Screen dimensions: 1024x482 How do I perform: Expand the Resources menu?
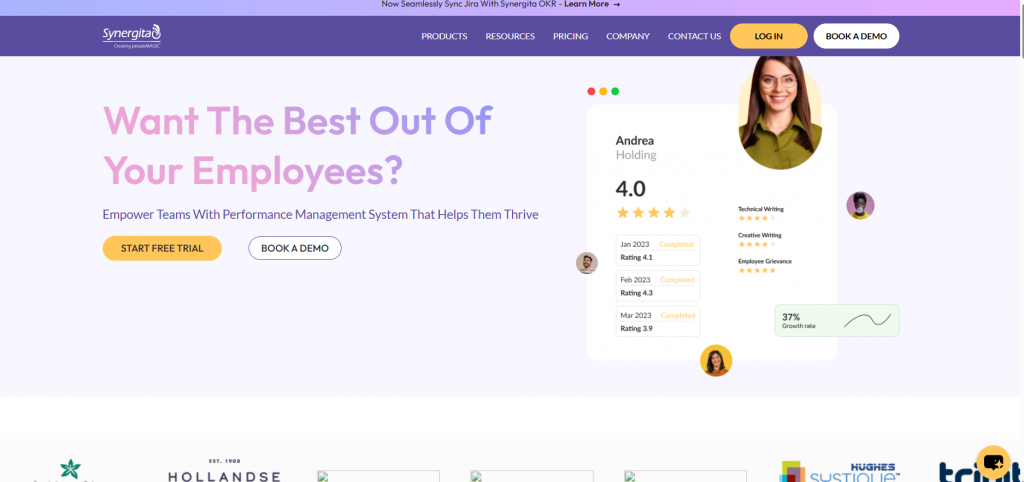(x=510, y=36)
